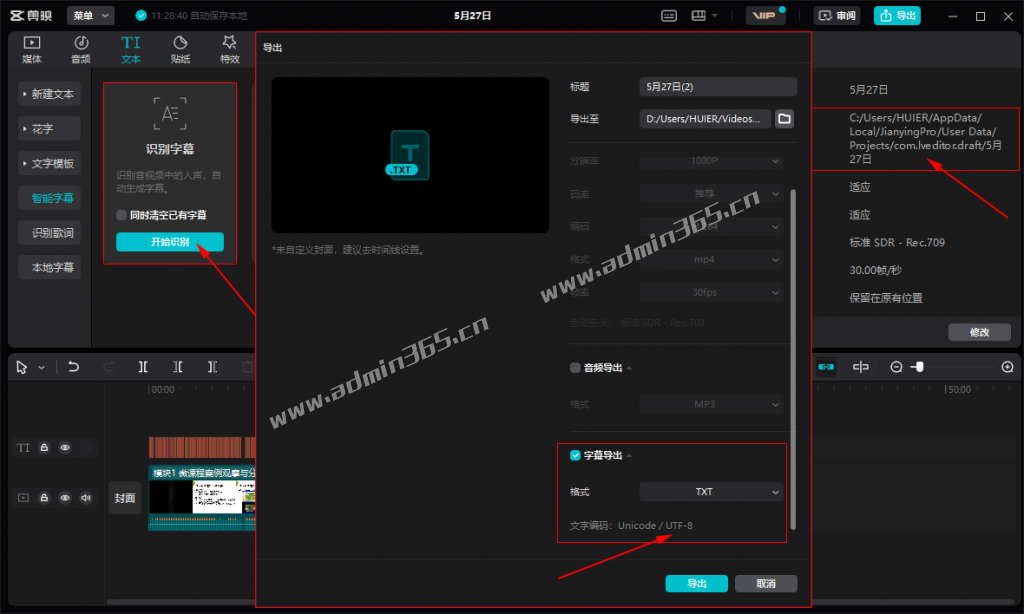Click the undo icon in timeline toolbar
The height and width of the screenshot is (614, 1024).
(74, 367)
